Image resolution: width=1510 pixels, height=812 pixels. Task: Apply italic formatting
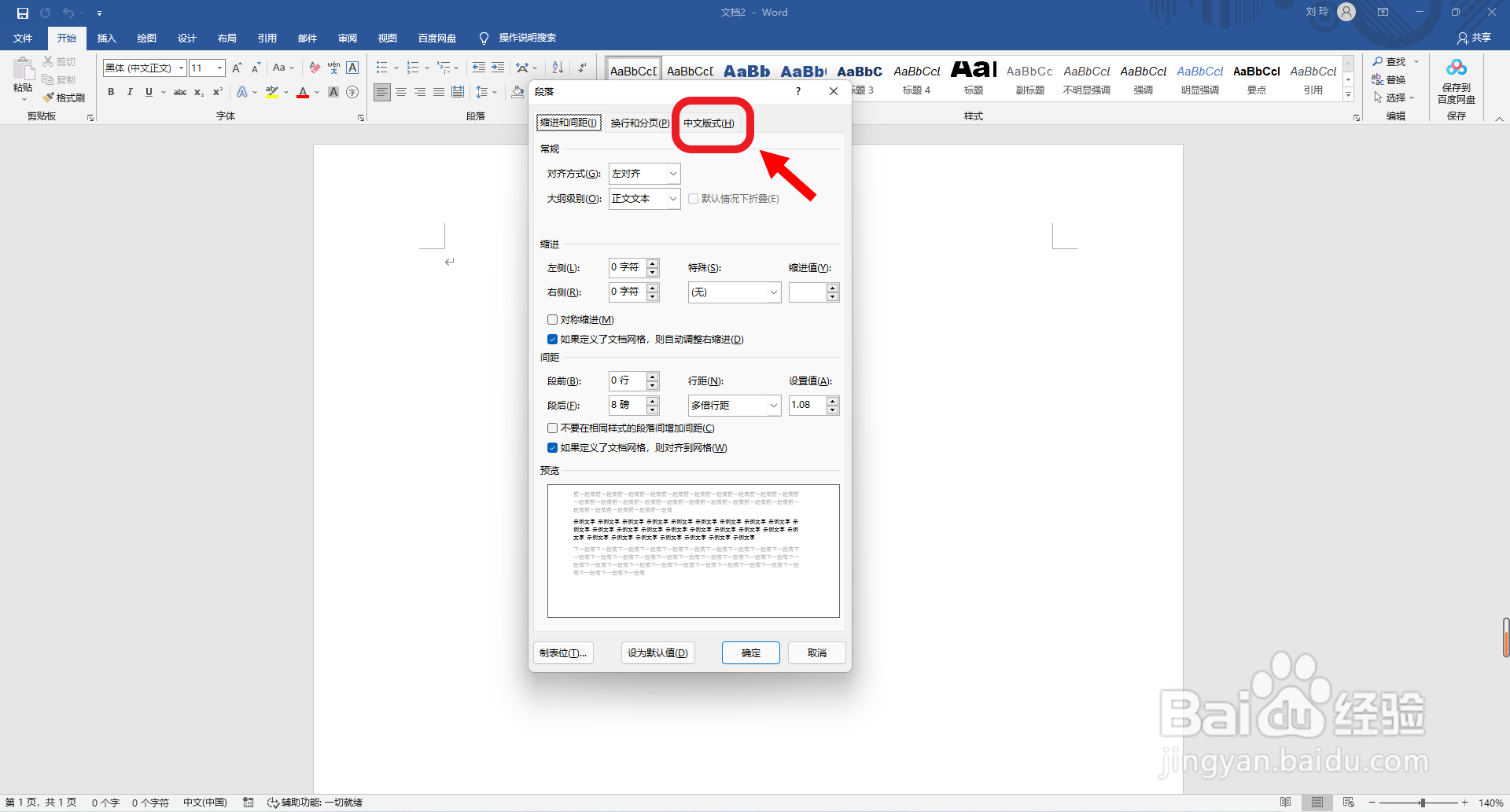tap(130, 93)
